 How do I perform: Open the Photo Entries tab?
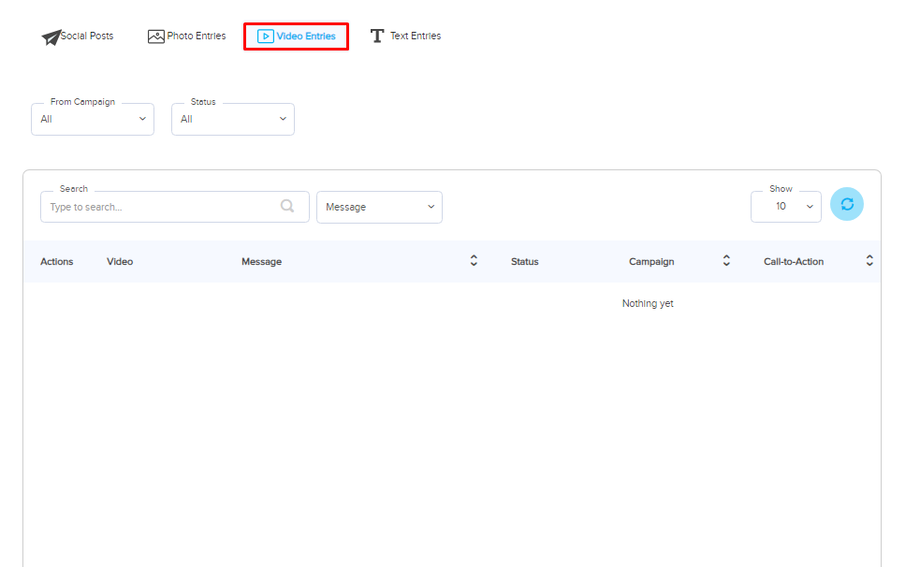pos(196,36)
